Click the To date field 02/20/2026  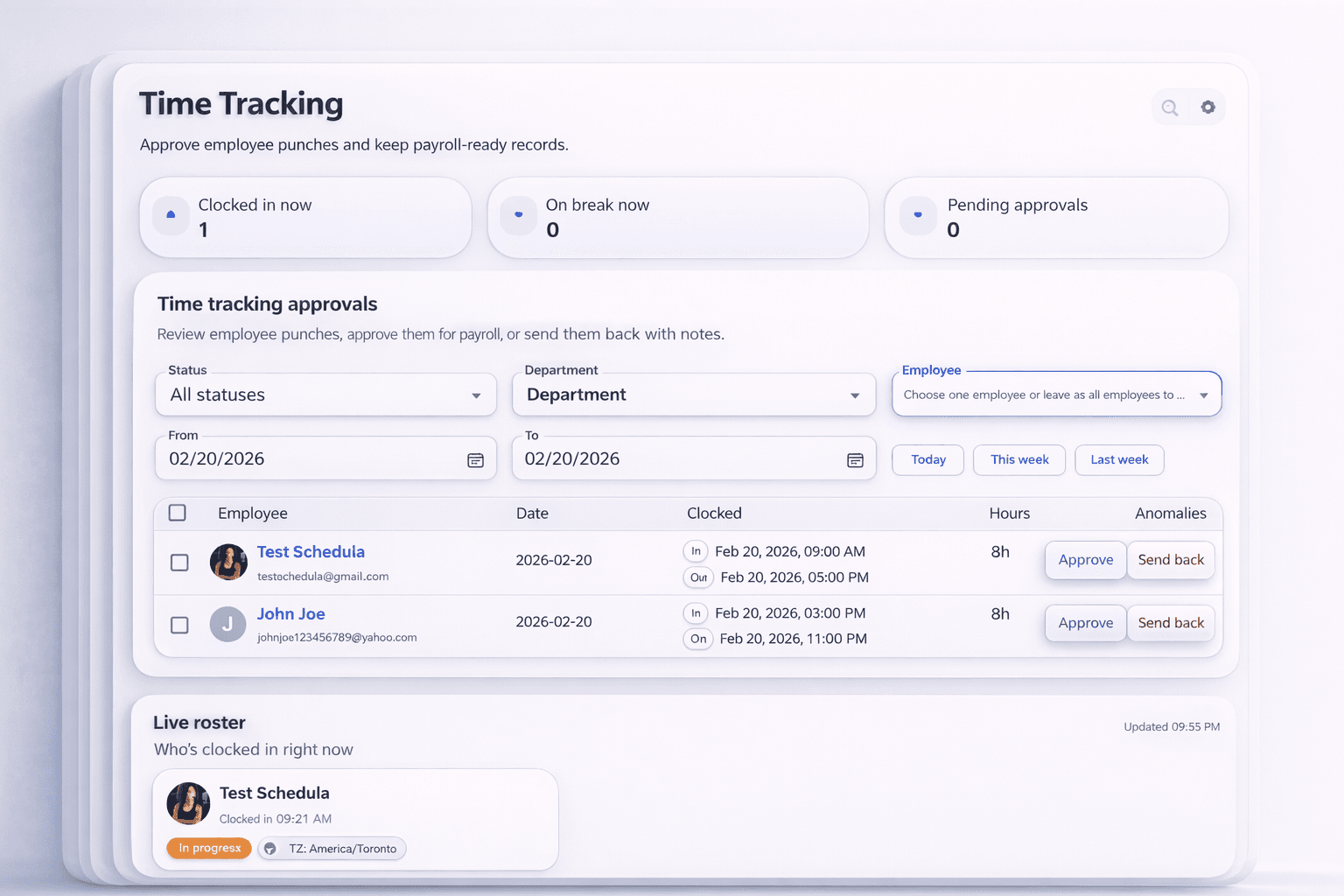tap(694, 458)
